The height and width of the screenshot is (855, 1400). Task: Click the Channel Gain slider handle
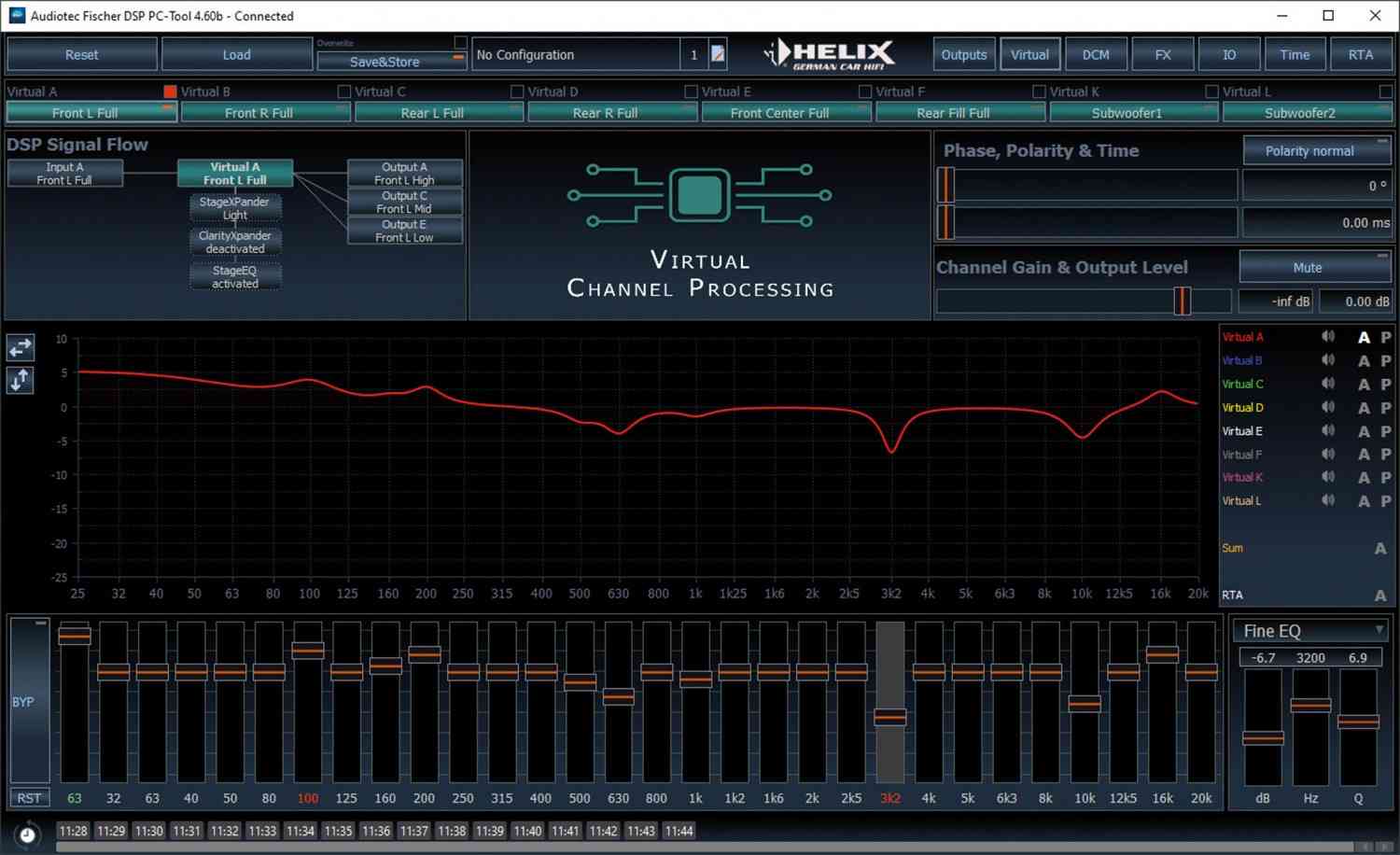(1183, 301)
